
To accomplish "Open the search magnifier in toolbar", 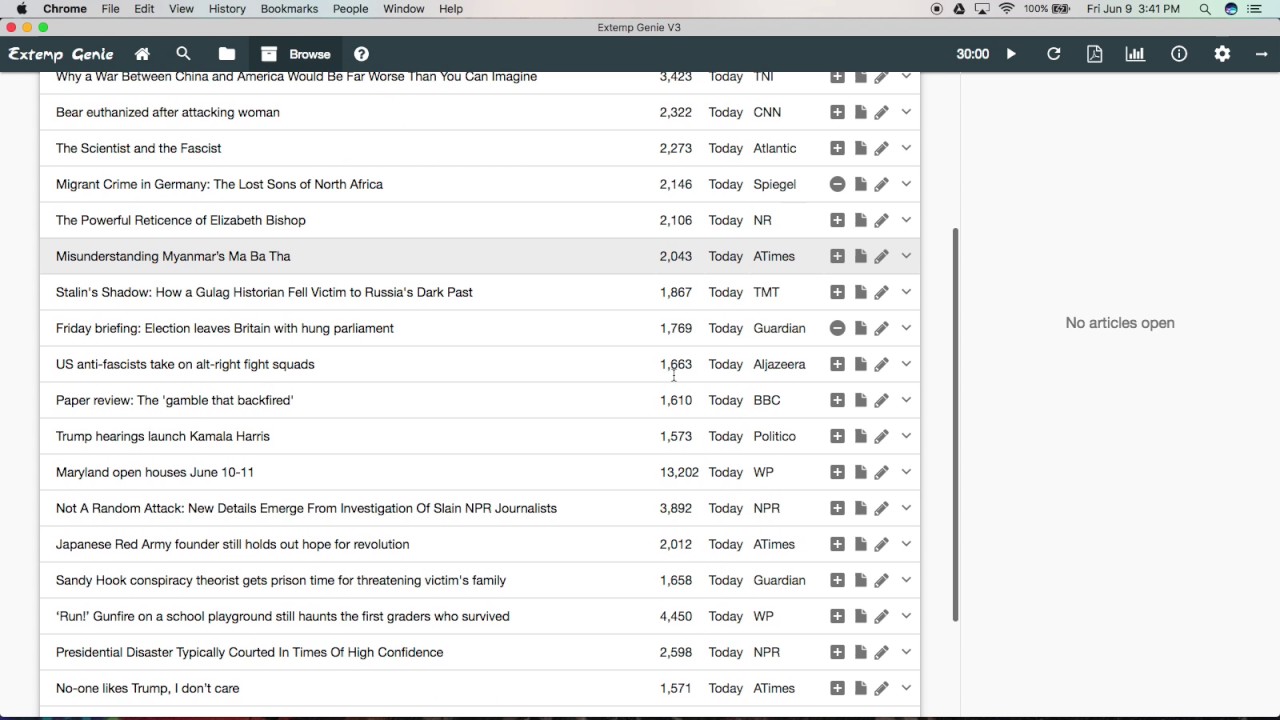I will [183, 54].
